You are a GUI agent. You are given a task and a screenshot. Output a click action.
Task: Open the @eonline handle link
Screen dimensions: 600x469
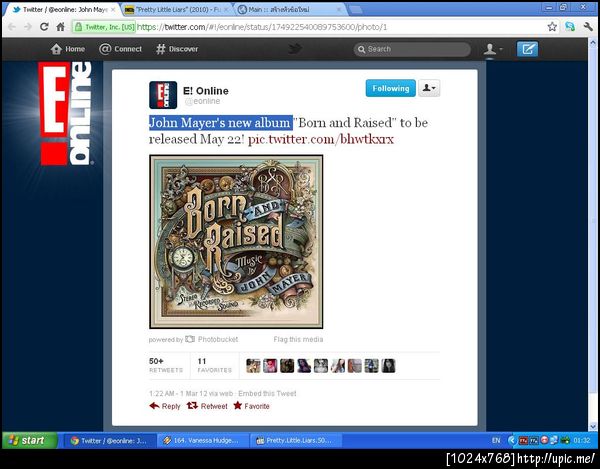click(202, 101)
